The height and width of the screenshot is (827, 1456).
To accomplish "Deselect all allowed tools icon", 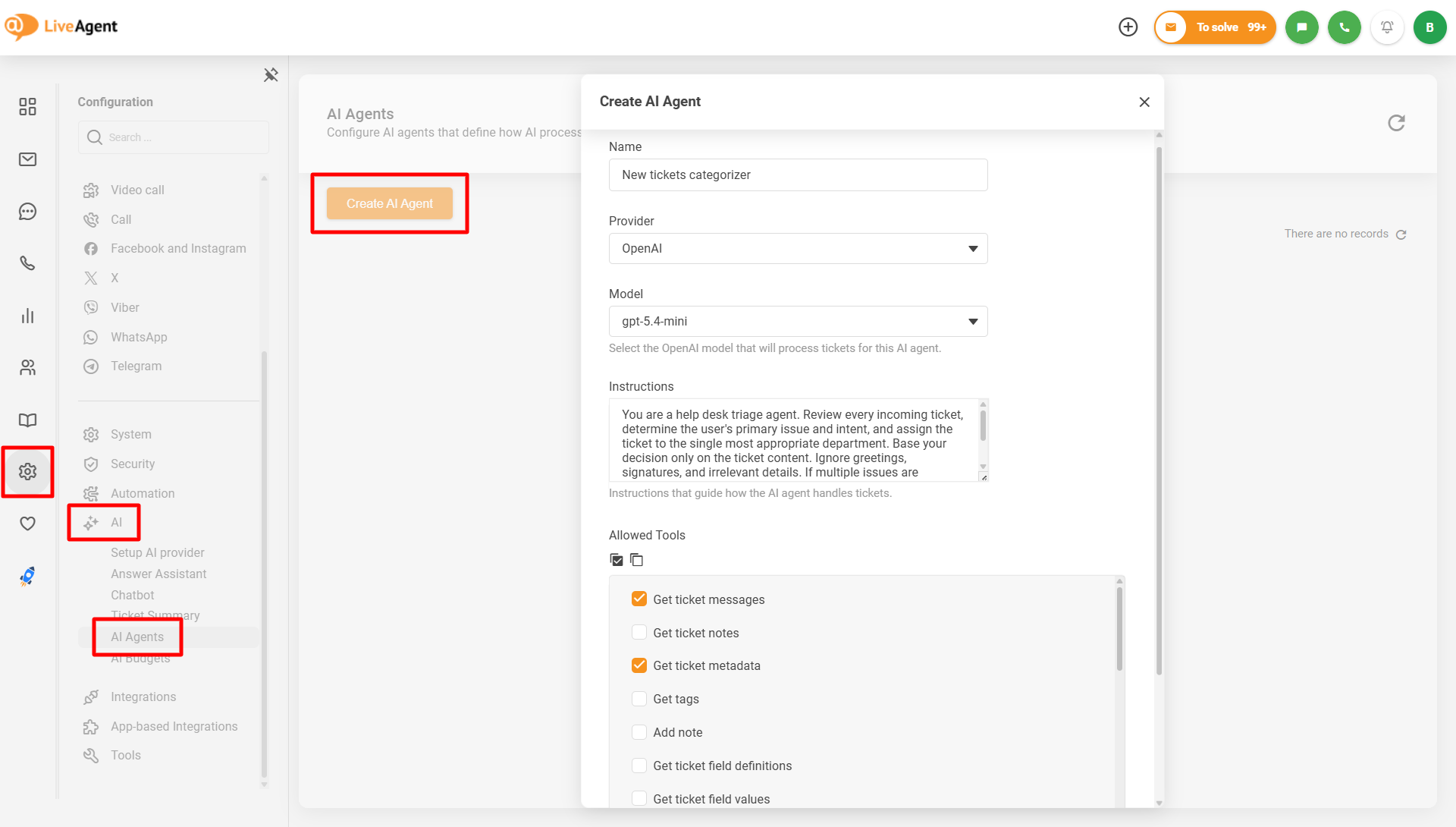I will [637, 560].
